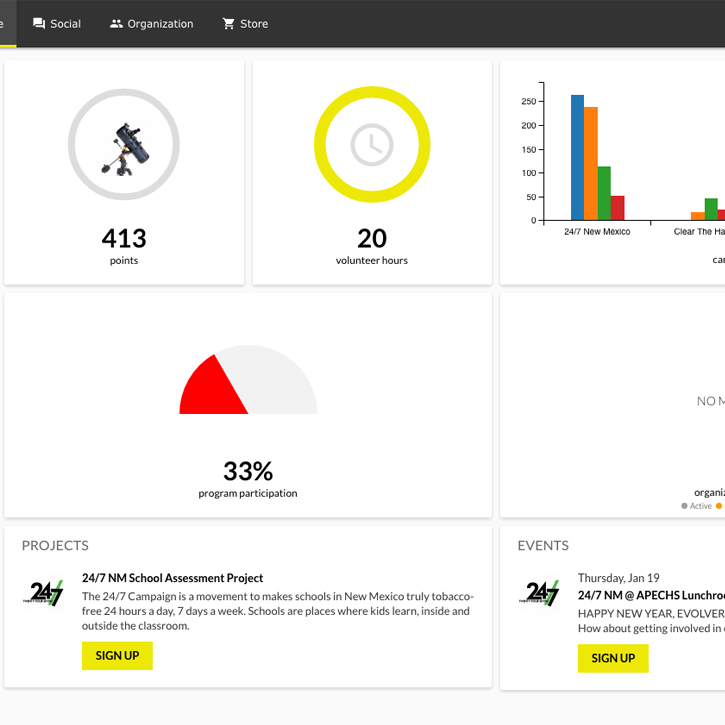Click the Social chat bubble icon
The height and width of the screenshot is (725, 725).
pos(39,24)
